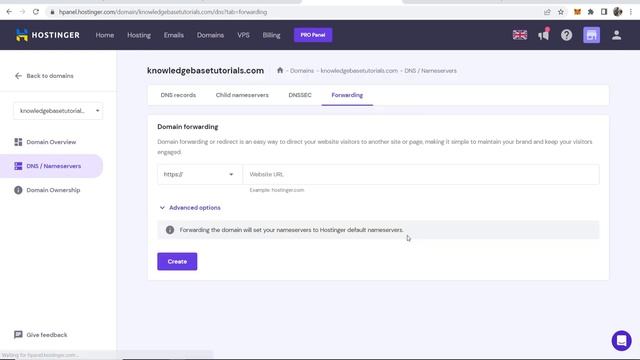Share this page from the address bar
640x360 pixels.
[x=547, y=12]
